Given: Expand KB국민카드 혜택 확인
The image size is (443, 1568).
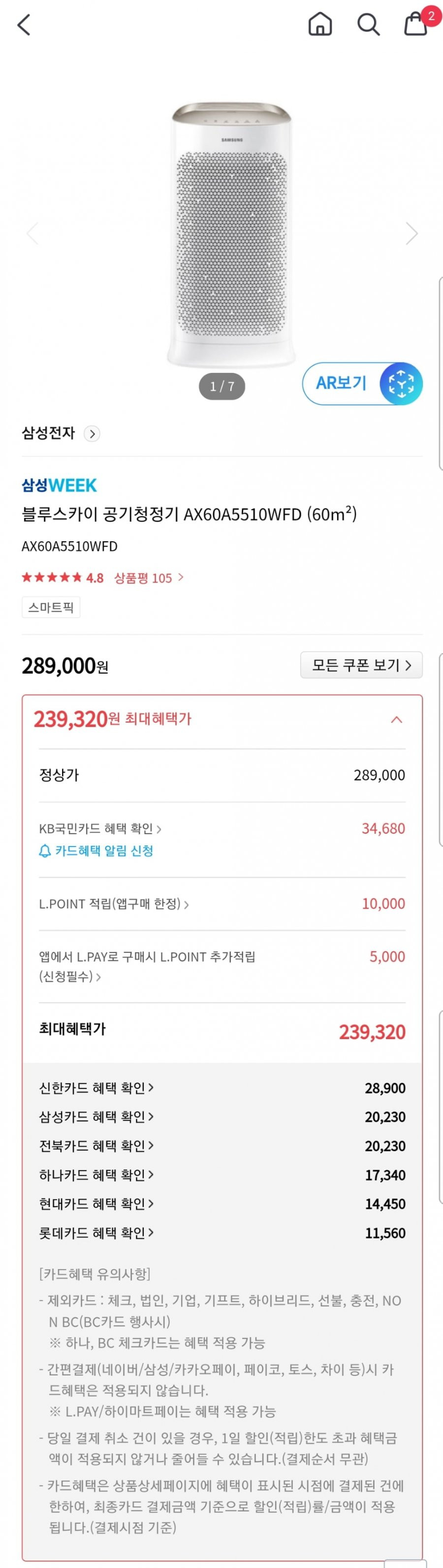Looking at the screenshot, I should [x=100, y=828].
